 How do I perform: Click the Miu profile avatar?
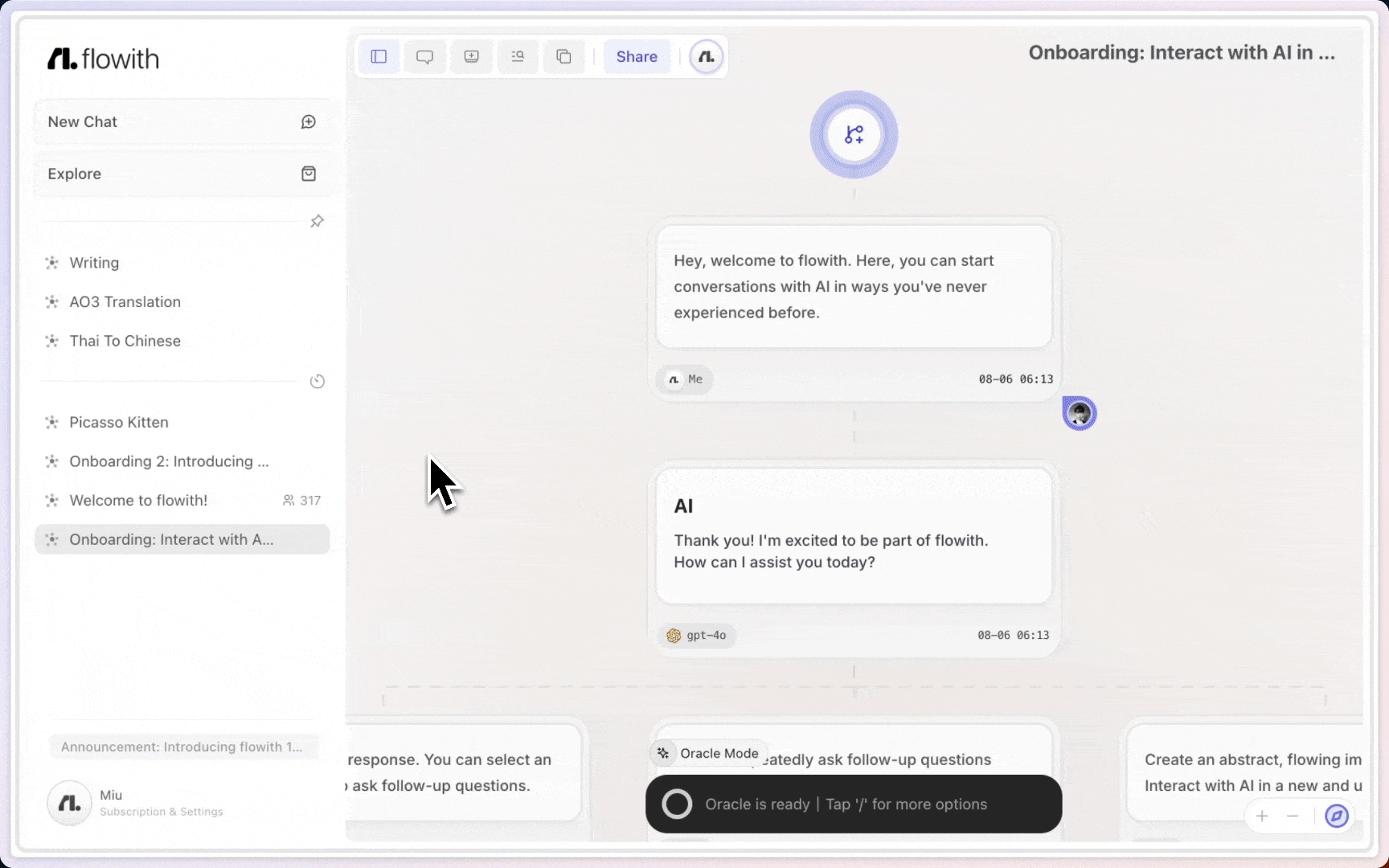pos(69,803)
